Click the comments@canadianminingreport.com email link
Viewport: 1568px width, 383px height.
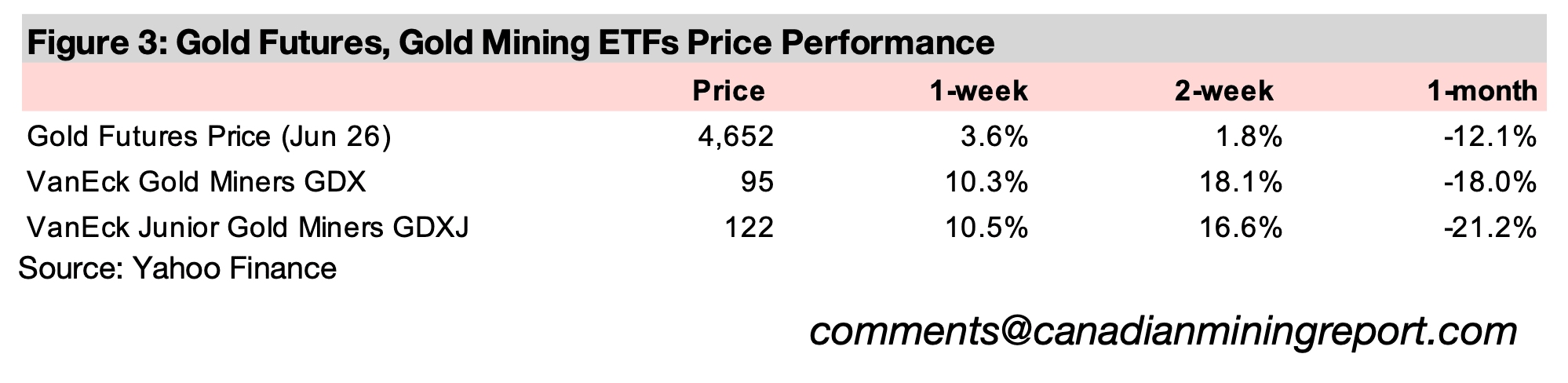[1162, 332]
